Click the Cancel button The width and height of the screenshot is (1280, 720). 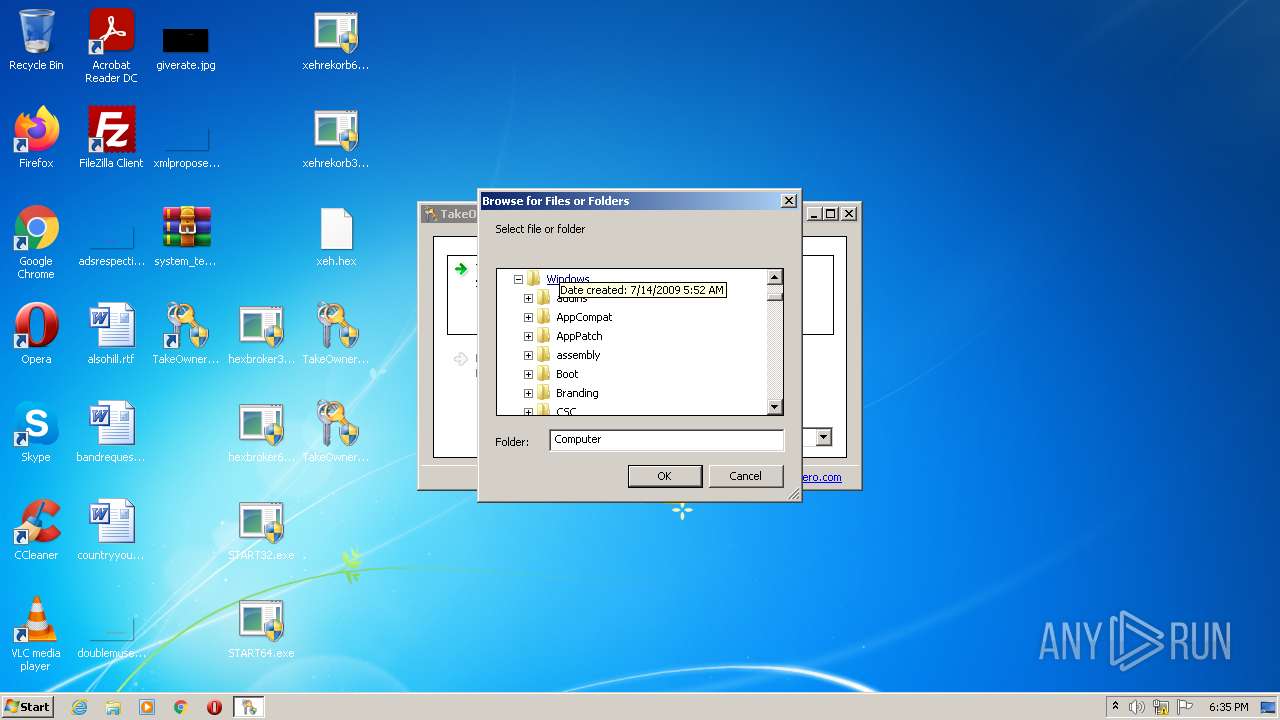click(745, 476)
